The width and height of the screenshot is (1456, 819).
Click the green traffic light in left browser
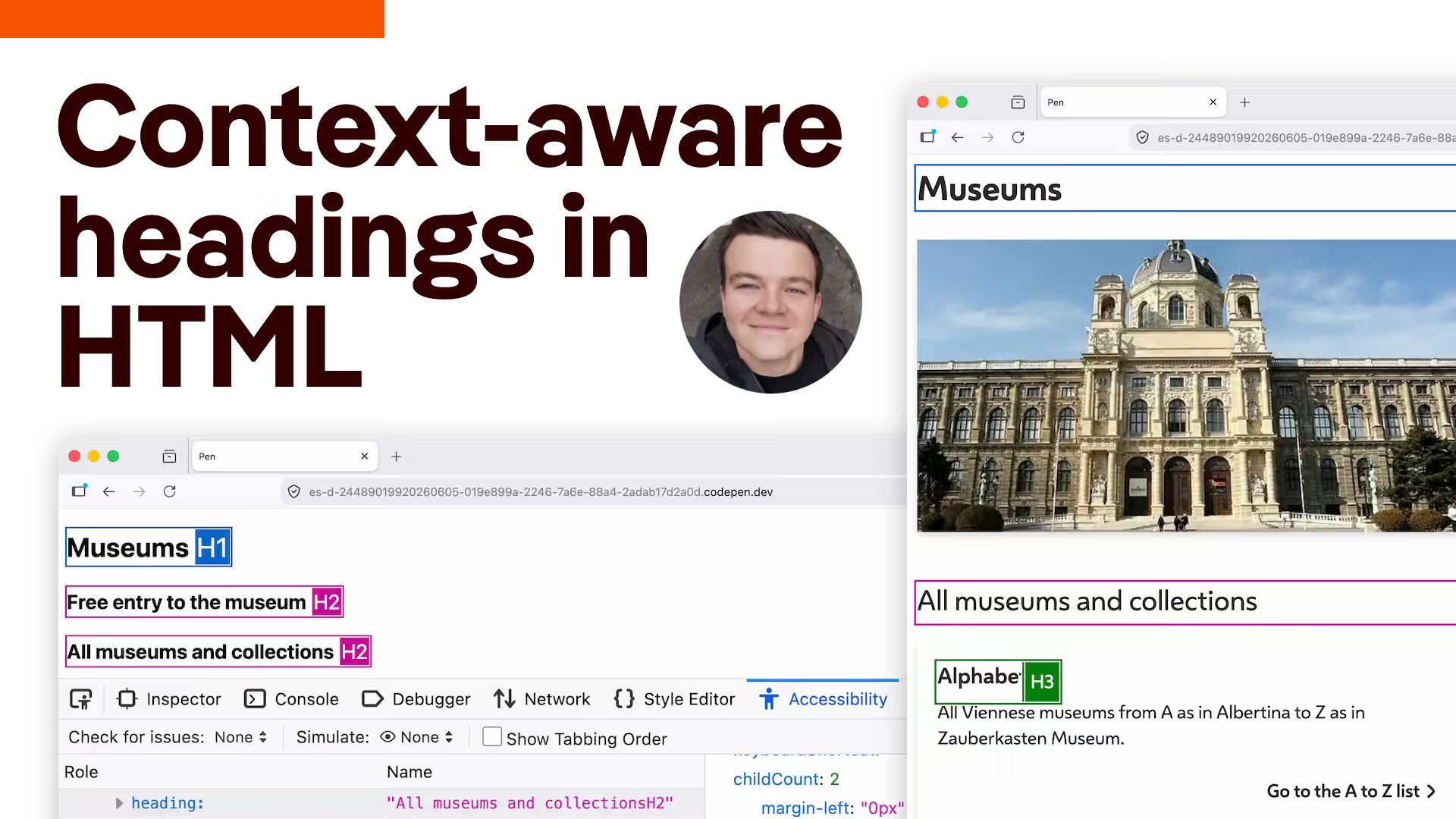coord(113,456)
